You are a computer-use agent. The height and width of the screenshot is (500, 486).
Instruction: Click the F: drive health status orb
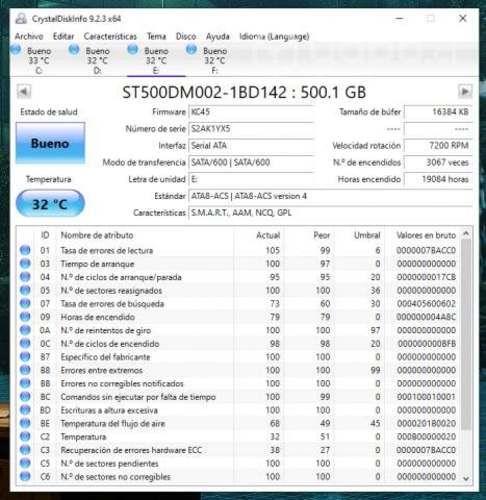[x=191, y=50]
